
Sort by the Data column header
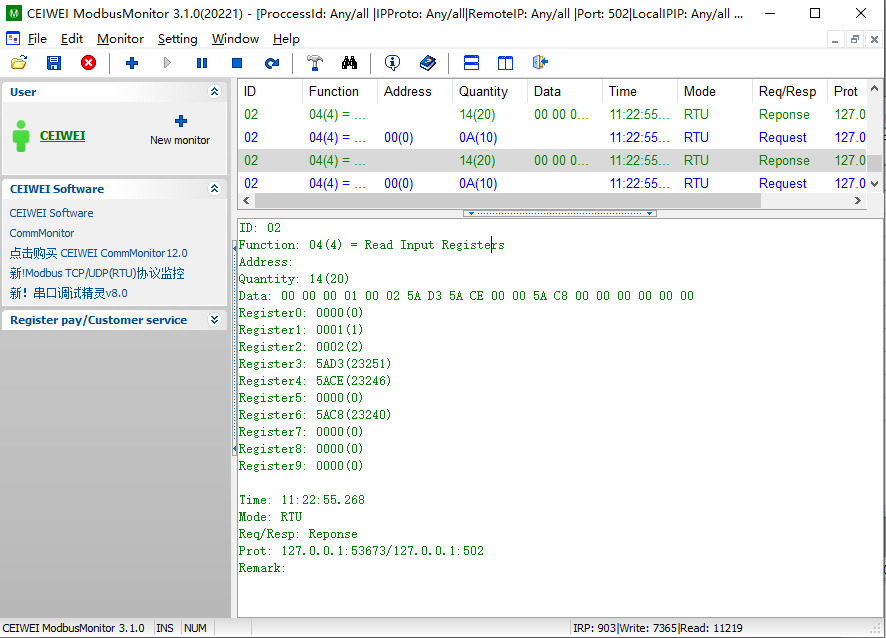point(565,92)
